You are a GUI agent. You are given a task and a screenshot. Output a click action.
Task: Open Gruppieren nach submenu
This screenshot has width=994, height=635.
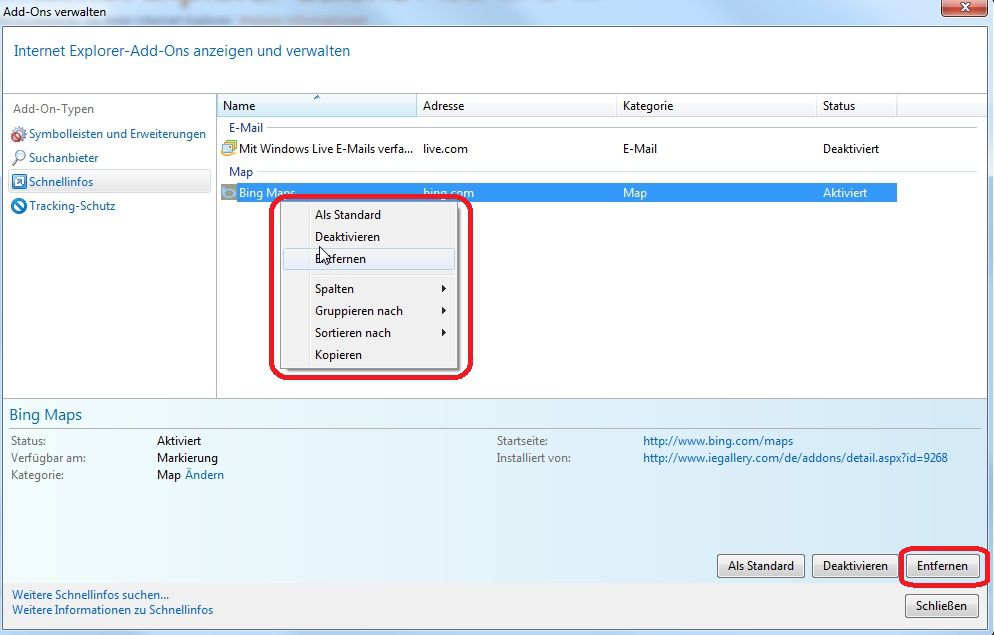pyautogui.click(x=368, y=311)
